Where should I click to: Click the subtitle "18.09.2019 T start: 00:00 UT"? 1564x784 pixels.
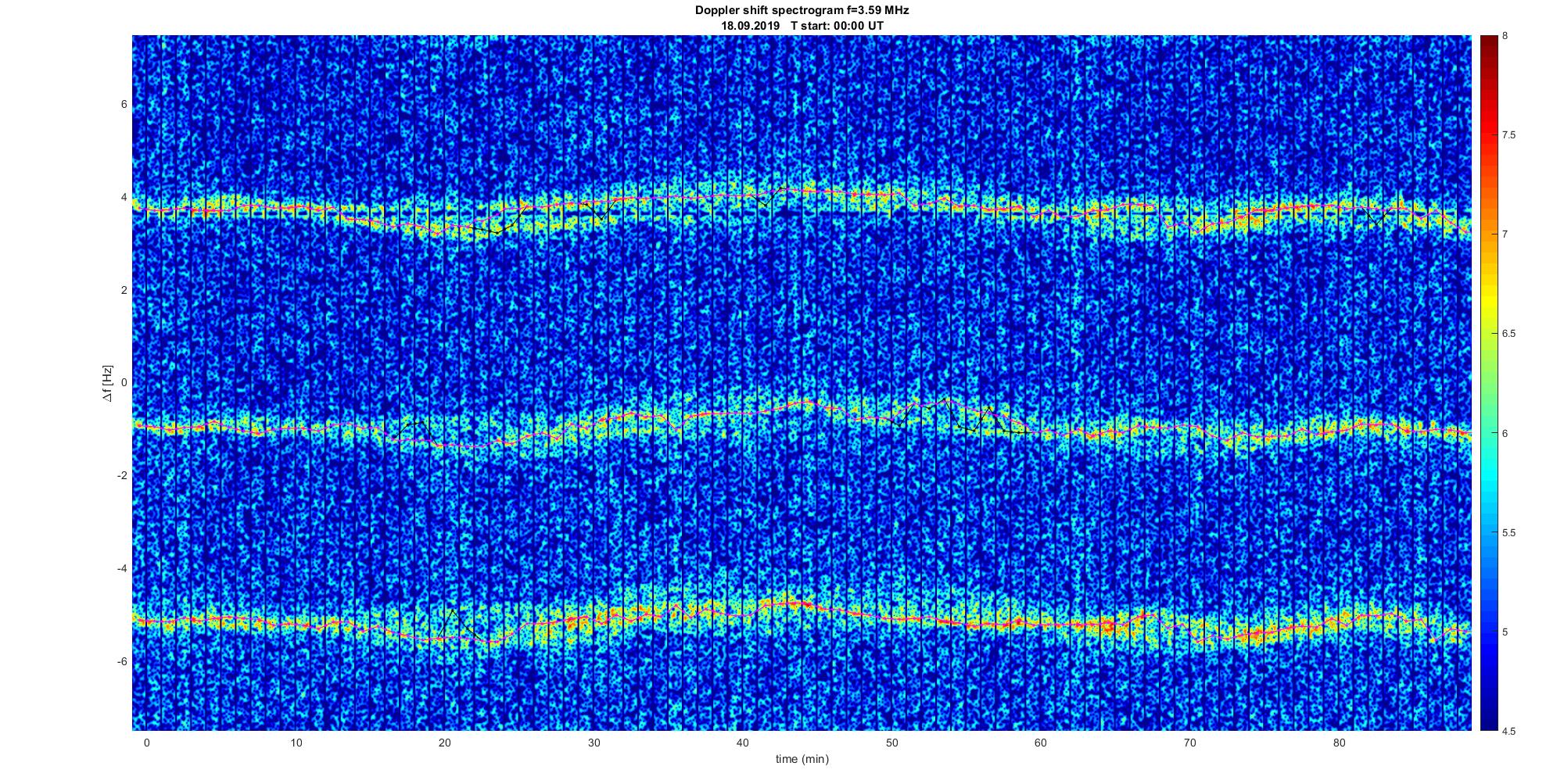click(x=802, y=25)
